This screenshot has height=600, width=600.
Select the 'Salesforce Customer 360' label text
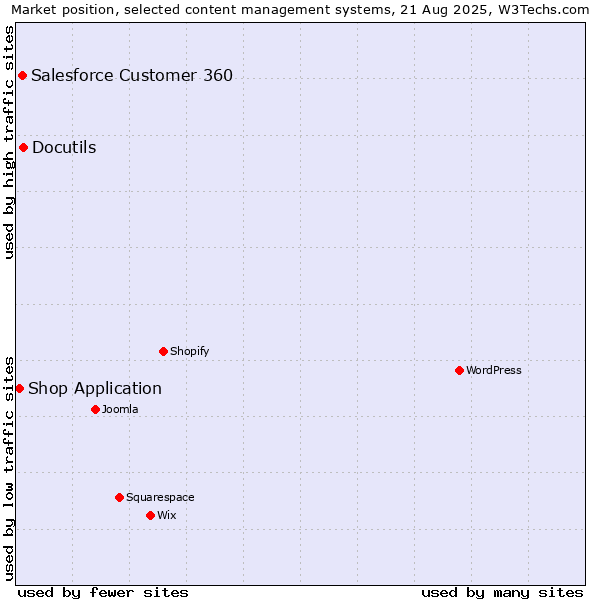point(132,75)
